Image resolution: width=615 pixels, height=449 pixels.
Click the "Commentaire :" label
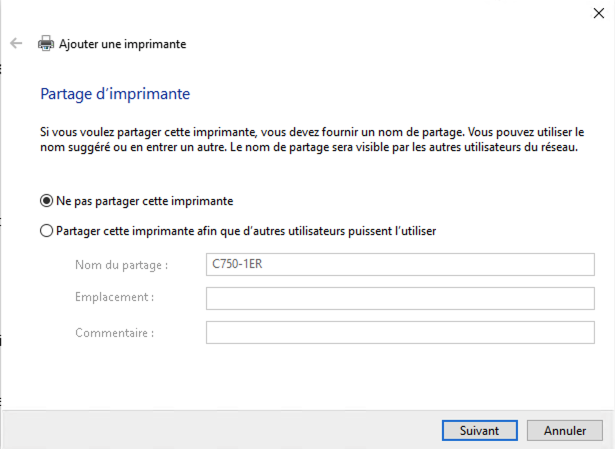(114, 332)
